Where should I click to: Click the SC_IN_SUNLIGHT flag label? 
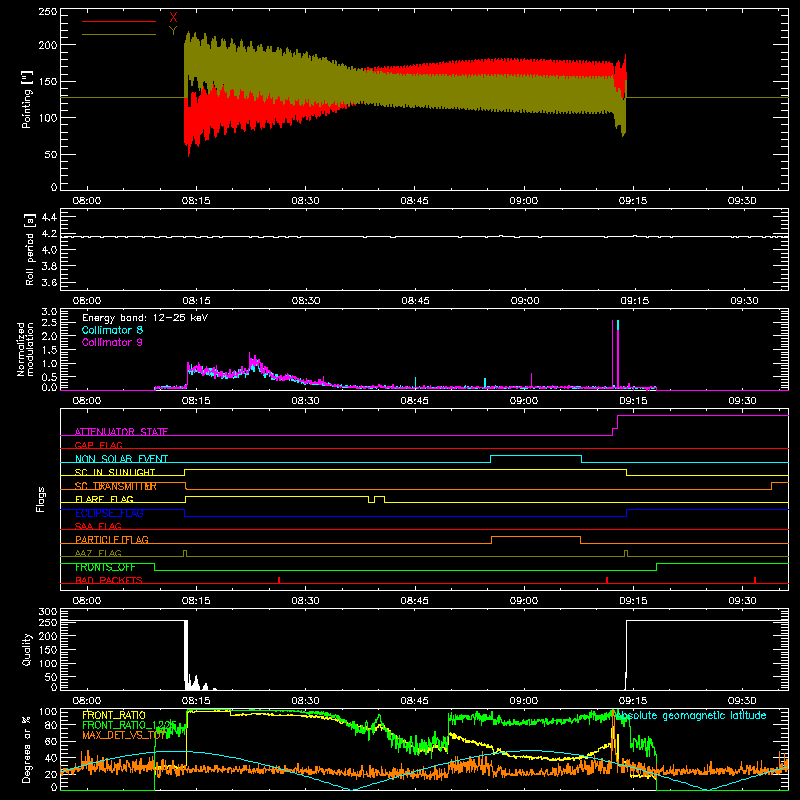[115, 472]
